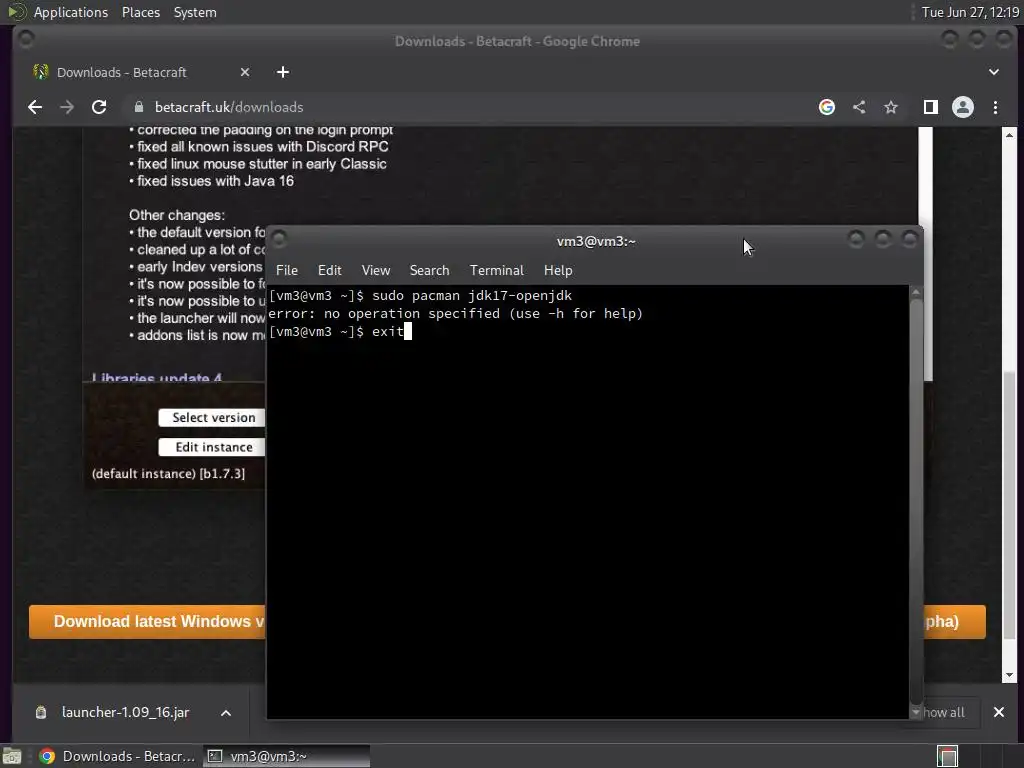This screenshot has height=768, width=1024.
Task: Click the Chrome window menu button
Action: tap(26, 40)
